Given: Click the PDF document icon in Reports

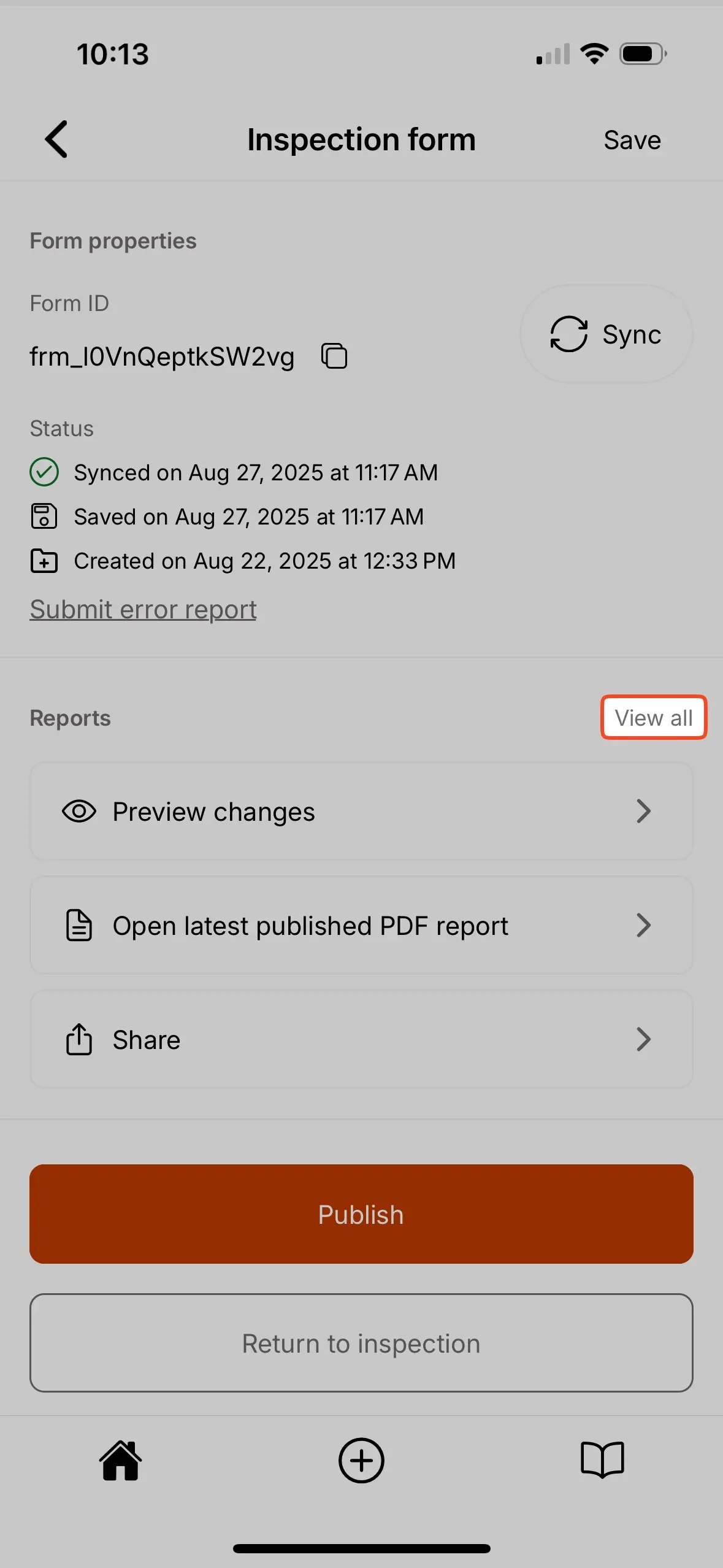Looking at the screenshot, I should point(77,925).
